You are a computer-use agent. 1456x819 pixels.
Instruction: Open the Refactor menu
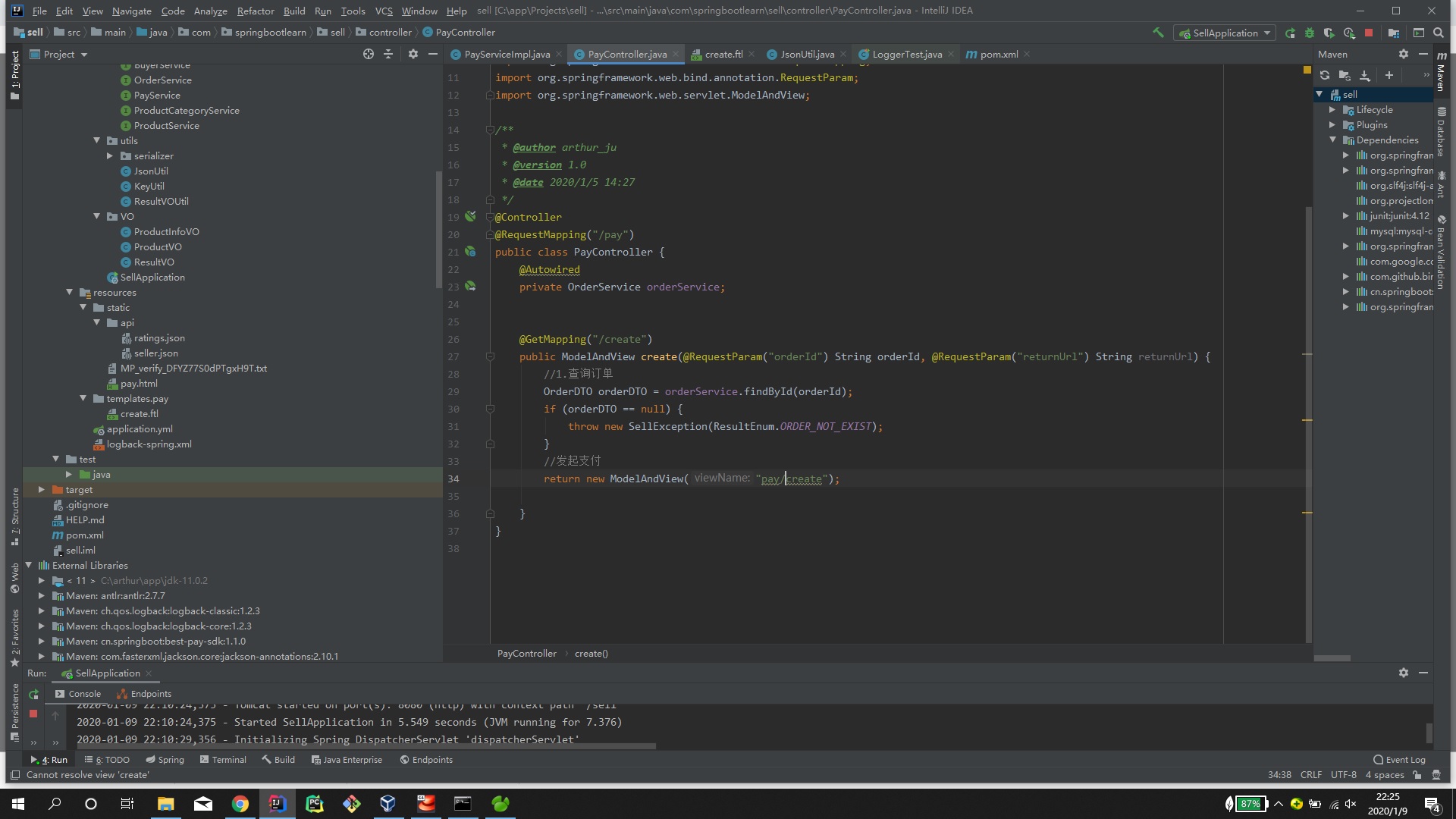256,11
